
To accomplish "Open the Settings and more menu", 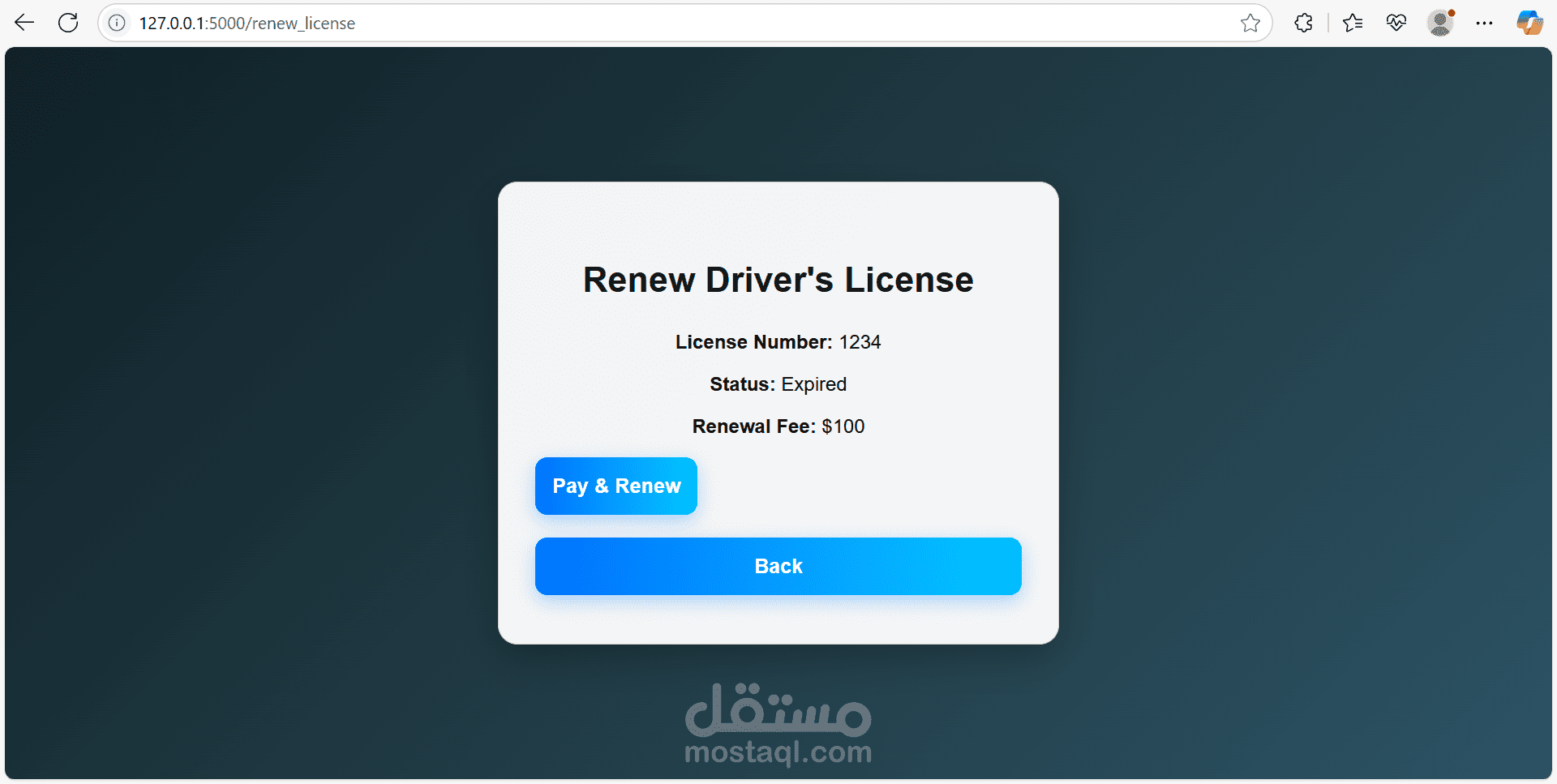I will 1484,23.
